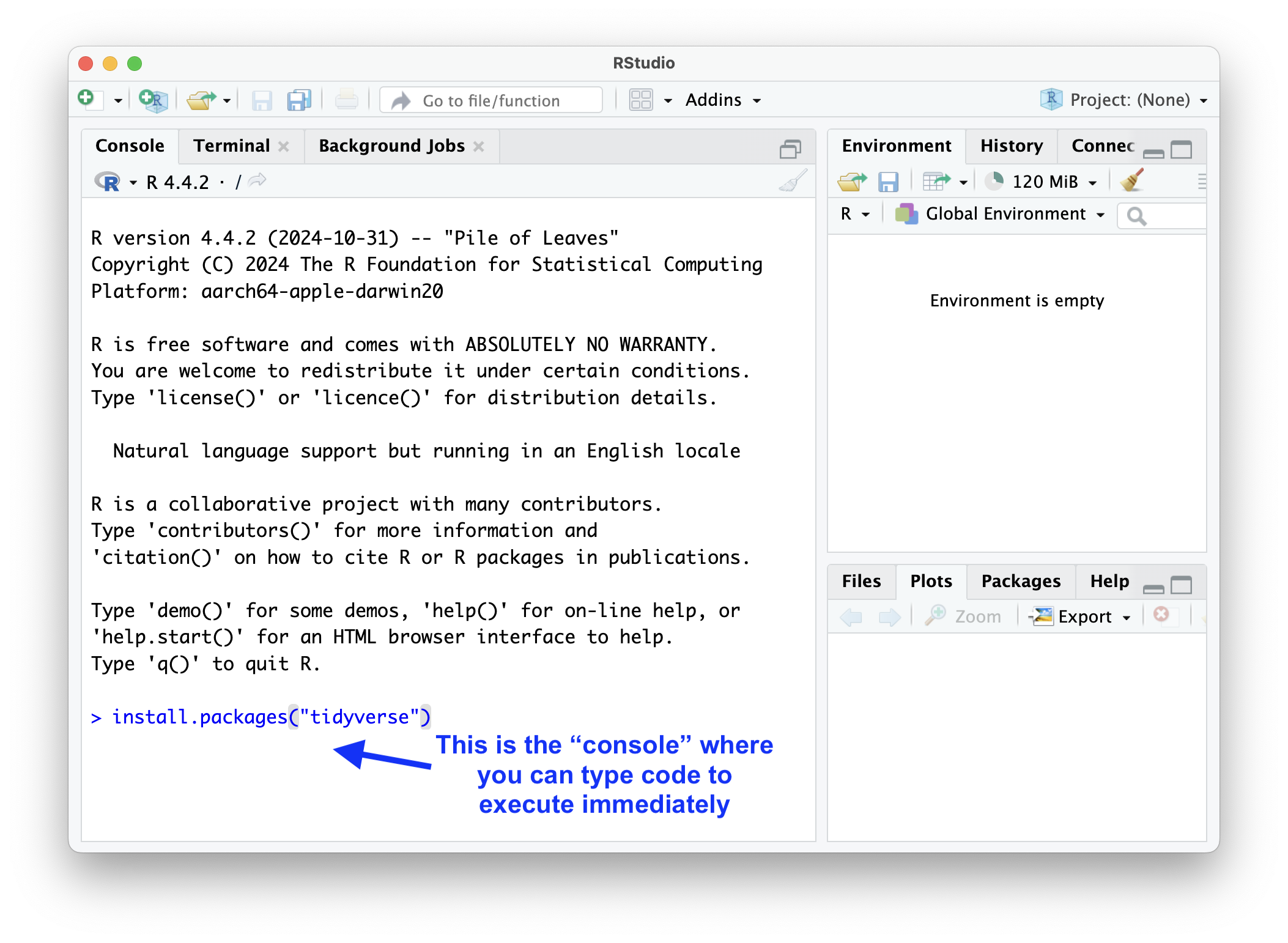Open the Global Environment dropdown
This screenshot has width=1288, height=943.
[x=1001, y=214]
